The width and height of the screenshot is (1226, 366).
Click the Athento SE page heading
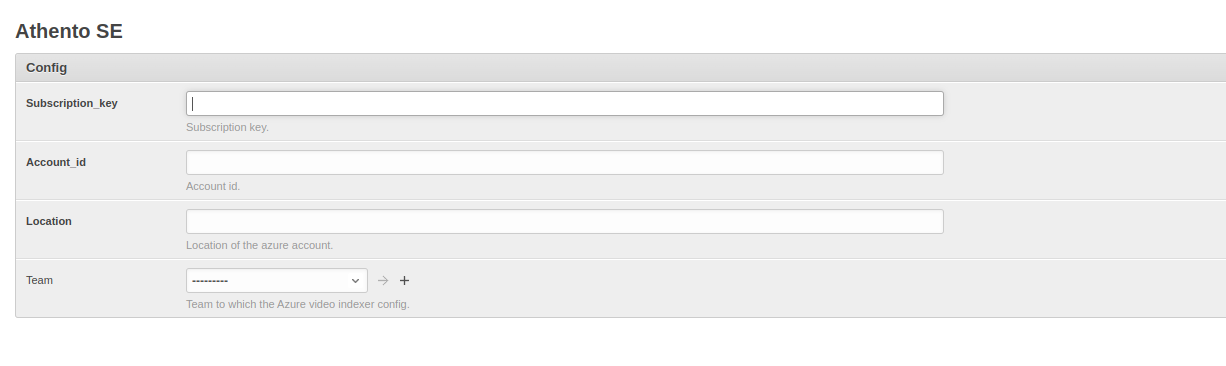coord(69,32)
